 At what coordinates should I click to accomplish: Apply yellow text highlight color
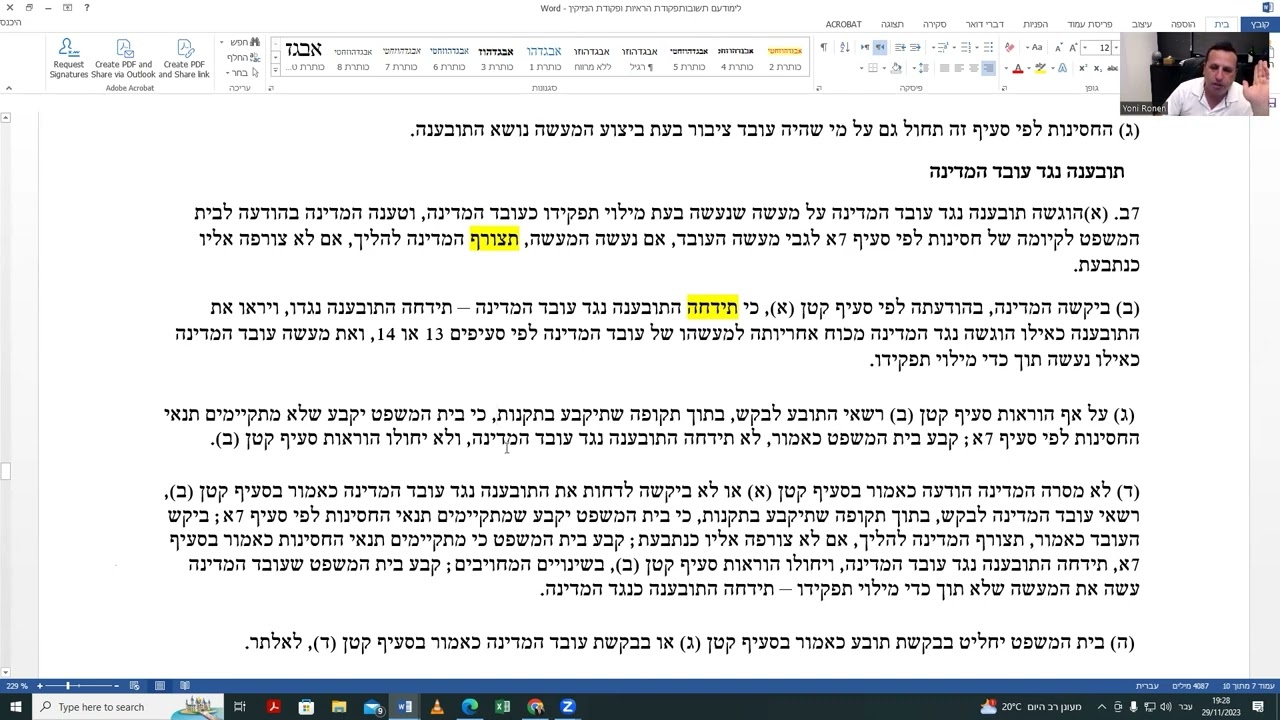click(x=1040, y=68)
